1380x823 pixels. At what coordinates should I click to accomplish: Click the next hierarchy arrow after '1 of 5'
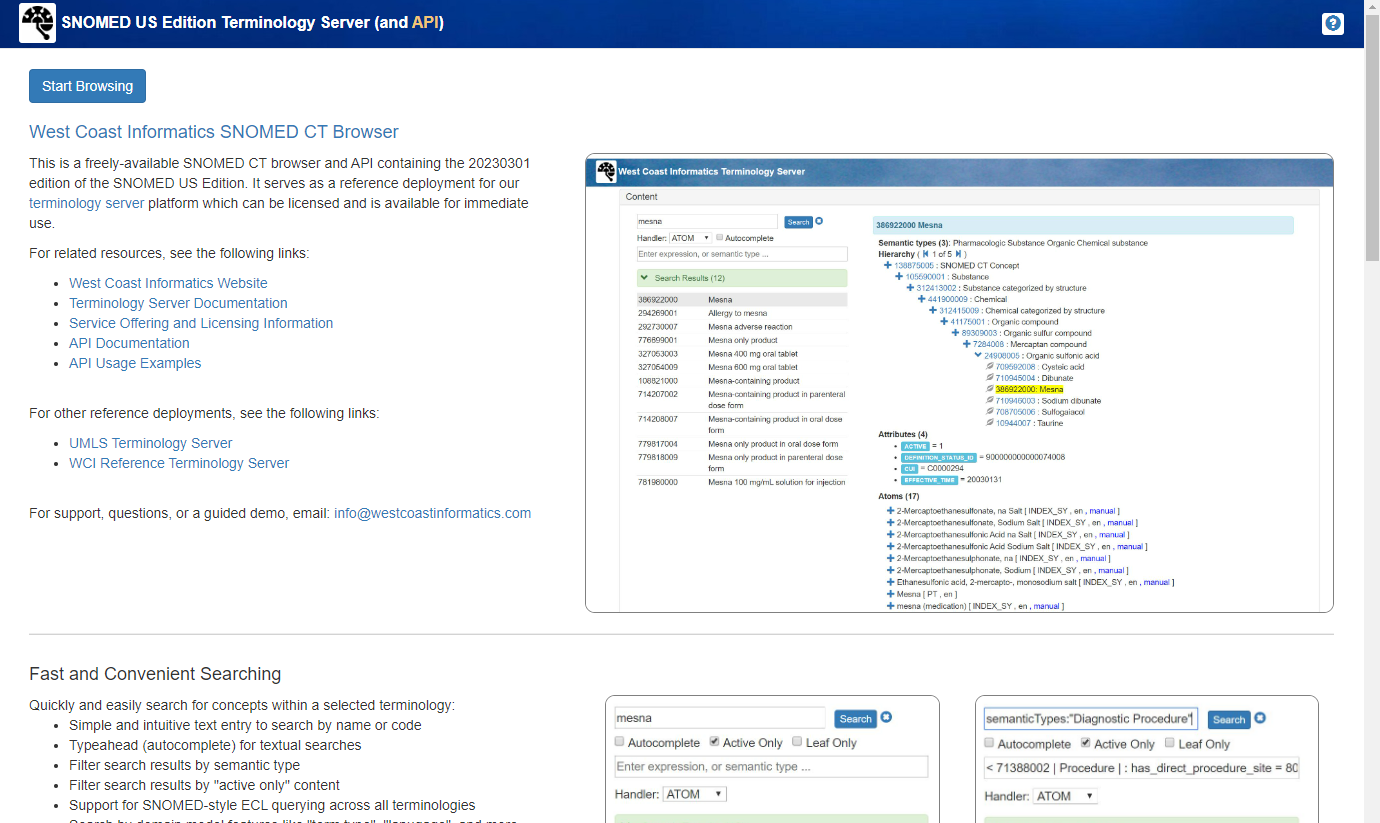(x=959, y=254)
